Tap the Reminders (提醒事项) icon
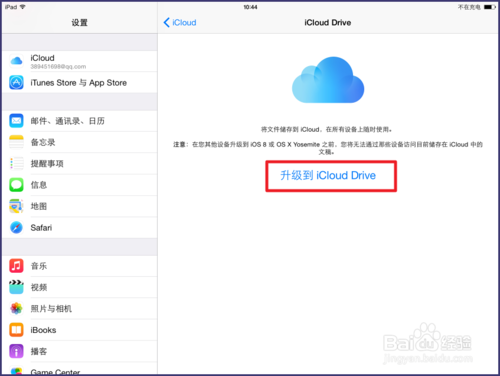 tap(16, 163)
